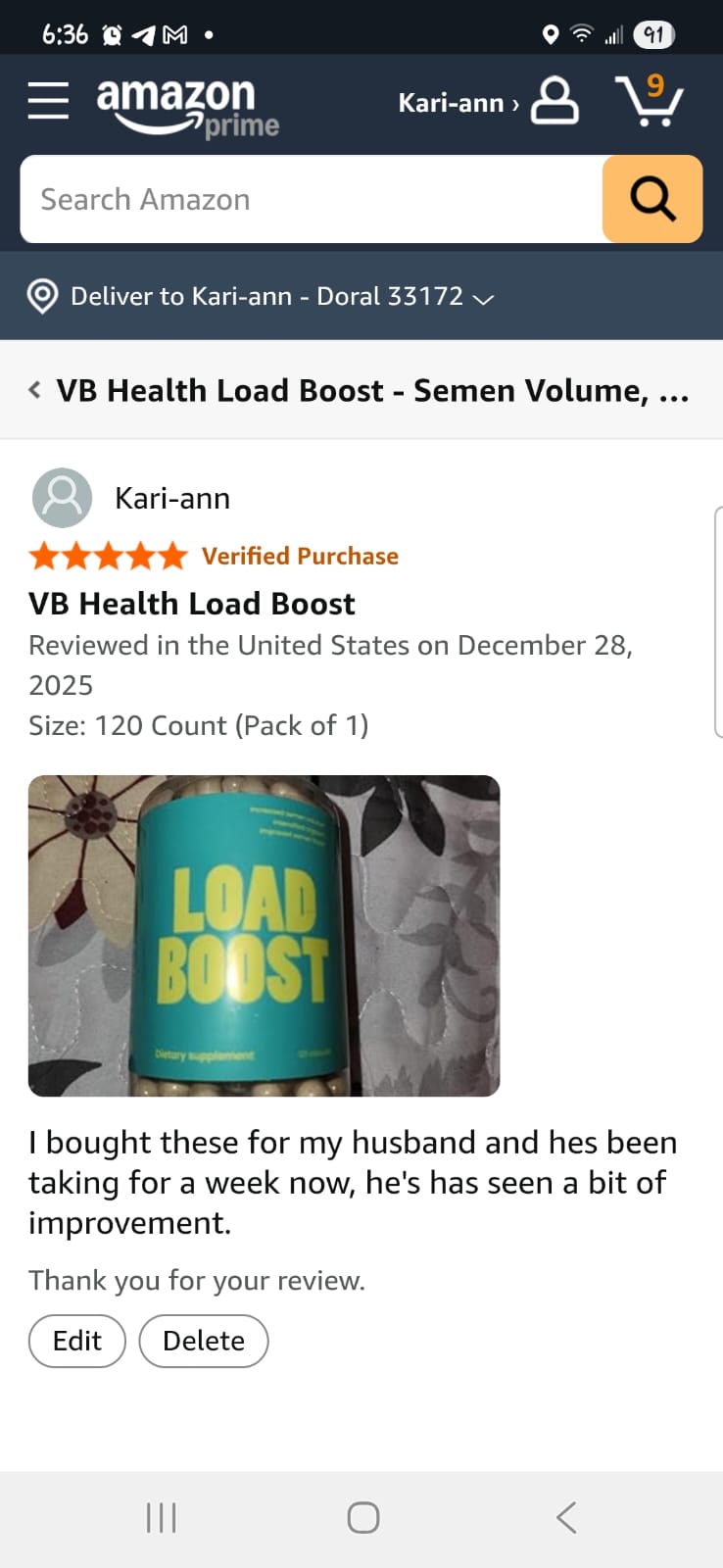Open the Kari-ann account link in header

click(458, 103)
